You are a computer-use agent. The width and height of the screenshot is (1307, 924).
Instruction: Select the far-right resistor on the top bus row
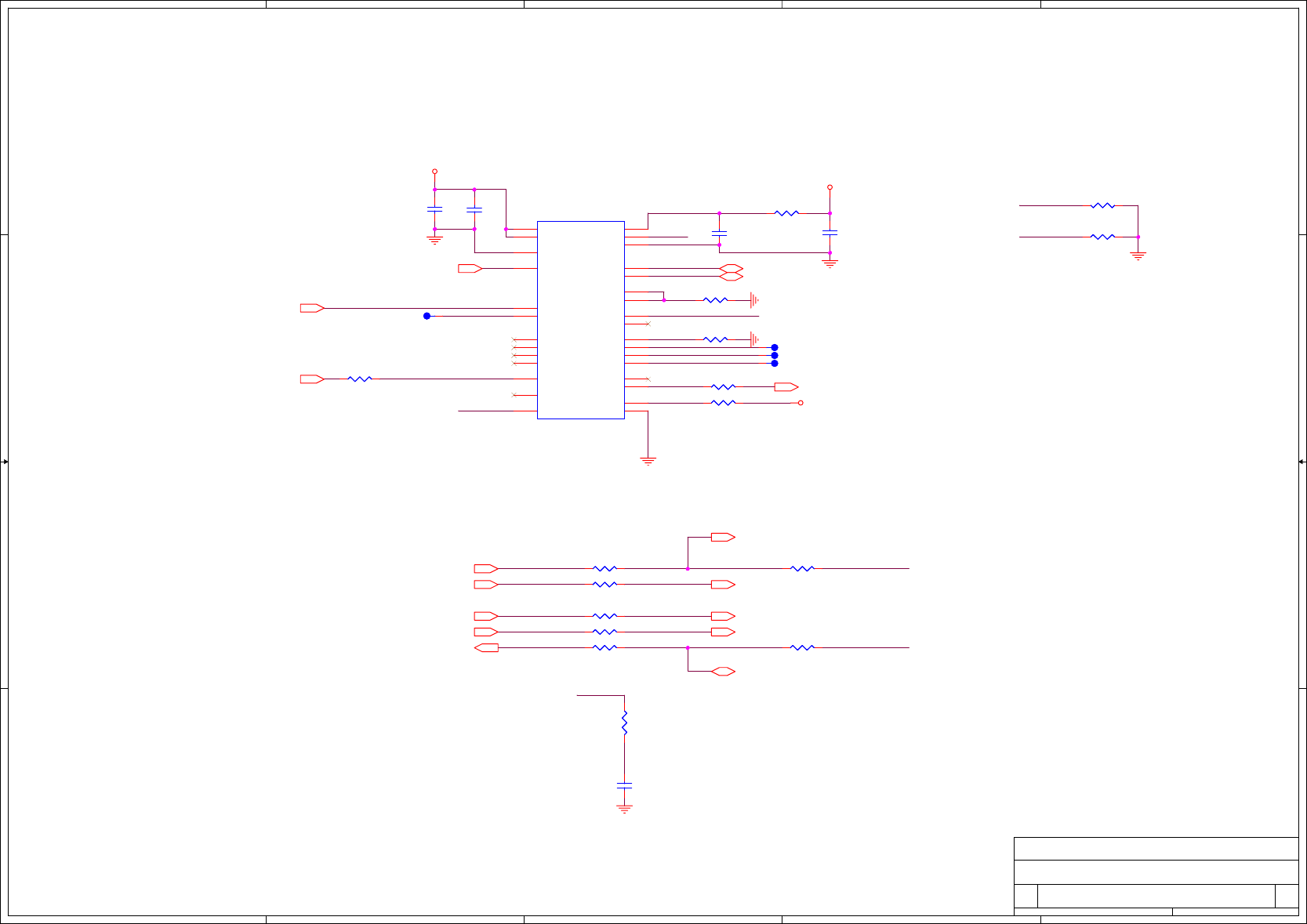click(802, 568)
